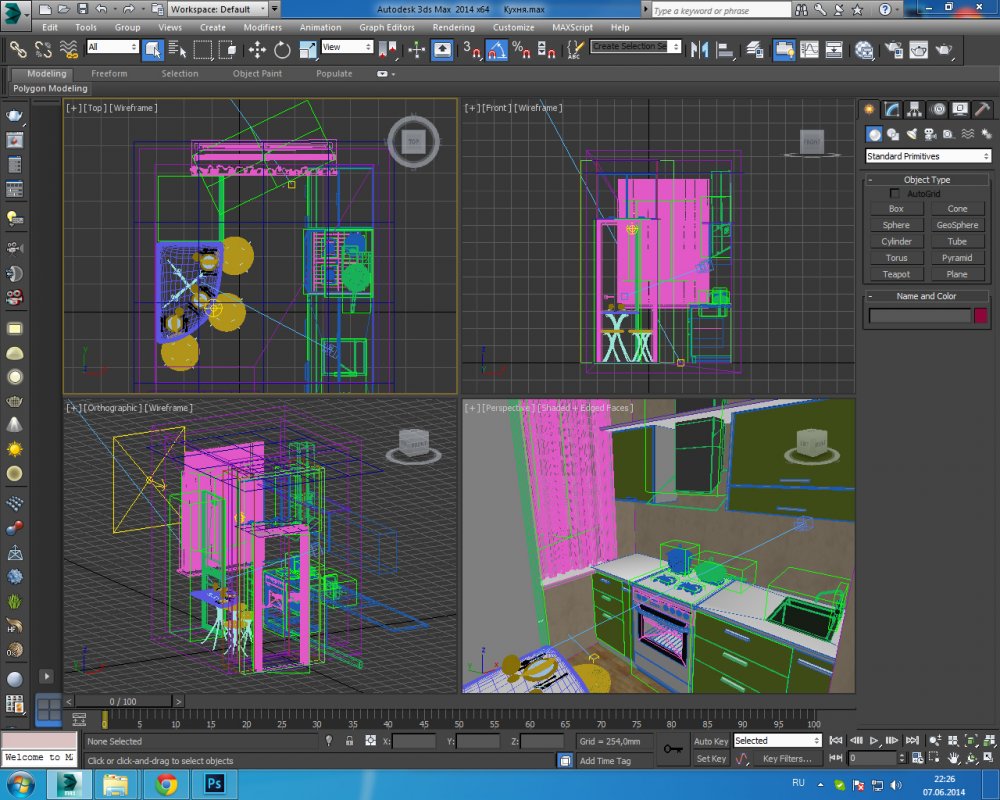The width and height of the screenshot is (1000, 800).
Task: Open the Material Editor from toolbar
Action: tap(864, 48)
